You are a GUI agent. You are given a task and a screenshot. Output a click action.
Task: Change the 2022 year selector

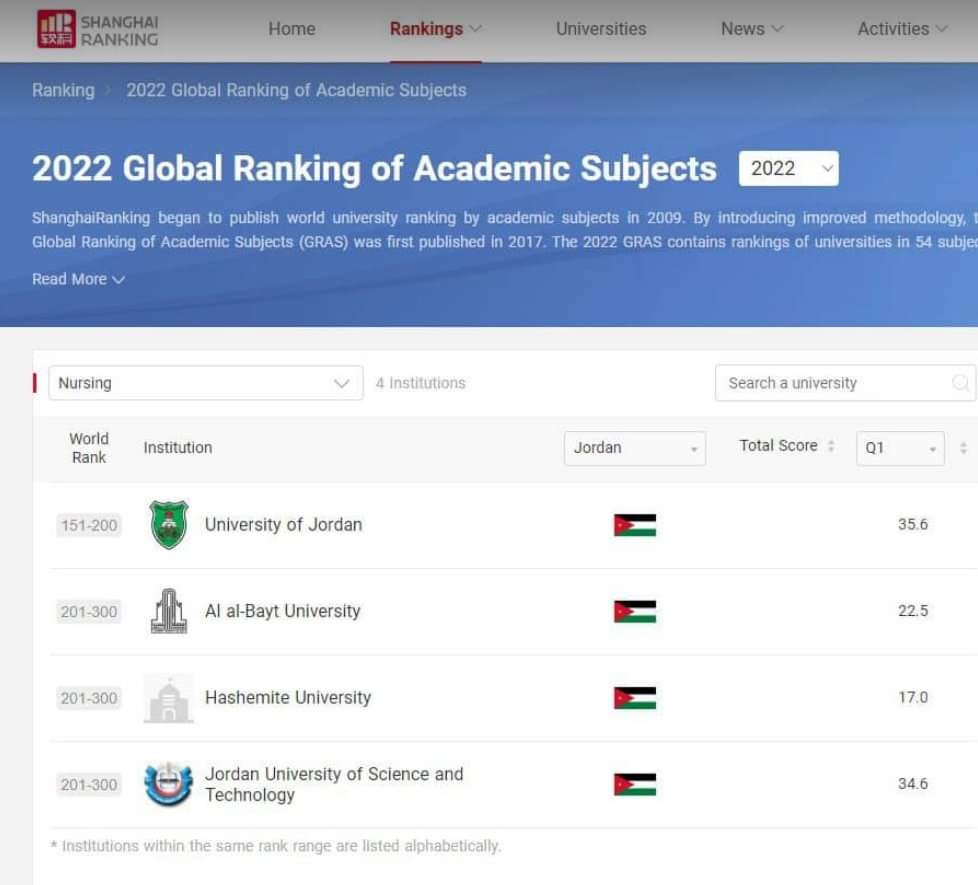788,168
